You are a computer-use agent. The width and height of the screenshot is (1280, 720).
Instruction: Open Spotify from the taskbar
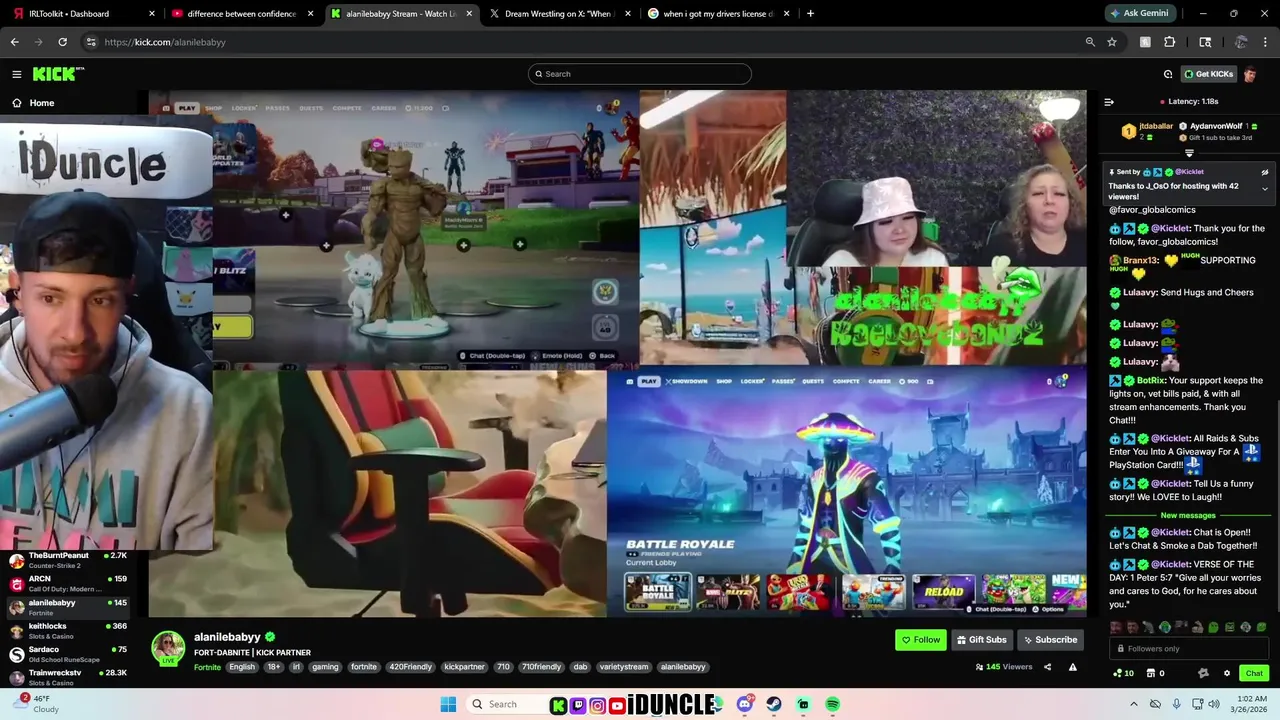(x=832, y=704)
